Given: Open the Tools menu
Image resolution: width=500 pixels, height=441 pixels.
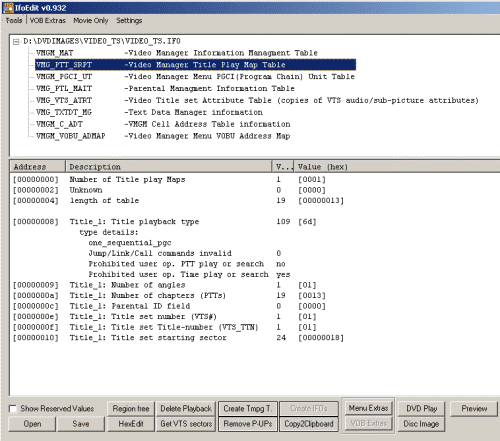Looking at the screenshot, I should click(x=14, y=21).
